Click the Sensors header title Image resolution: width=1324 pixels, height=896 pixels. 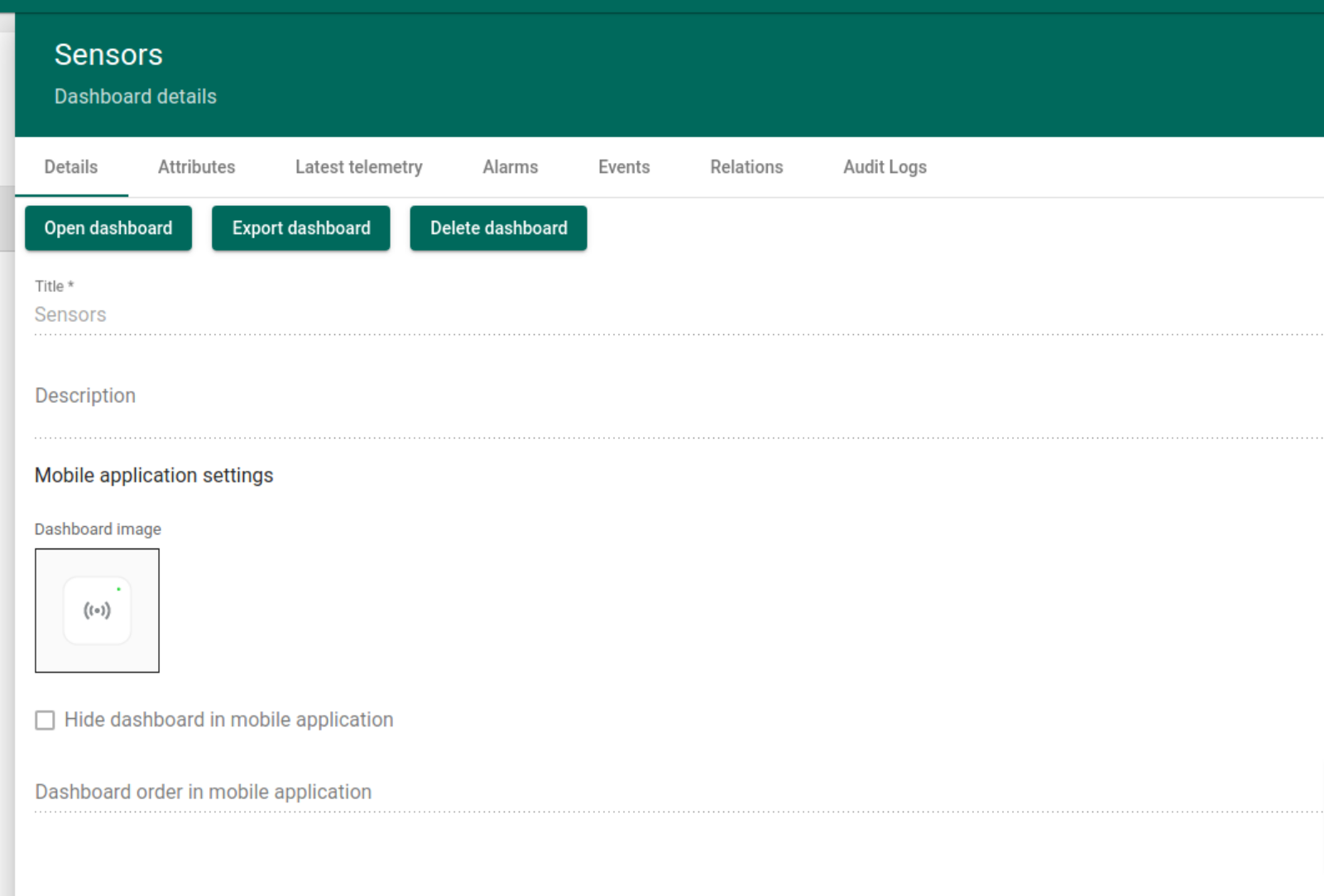pos(108,55)
